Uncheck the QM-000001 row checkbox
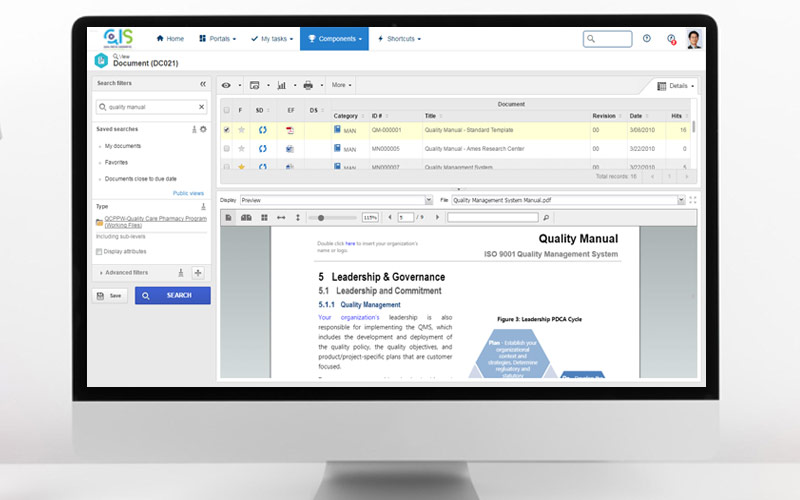The image size is (800, 500). click(227, 130)
